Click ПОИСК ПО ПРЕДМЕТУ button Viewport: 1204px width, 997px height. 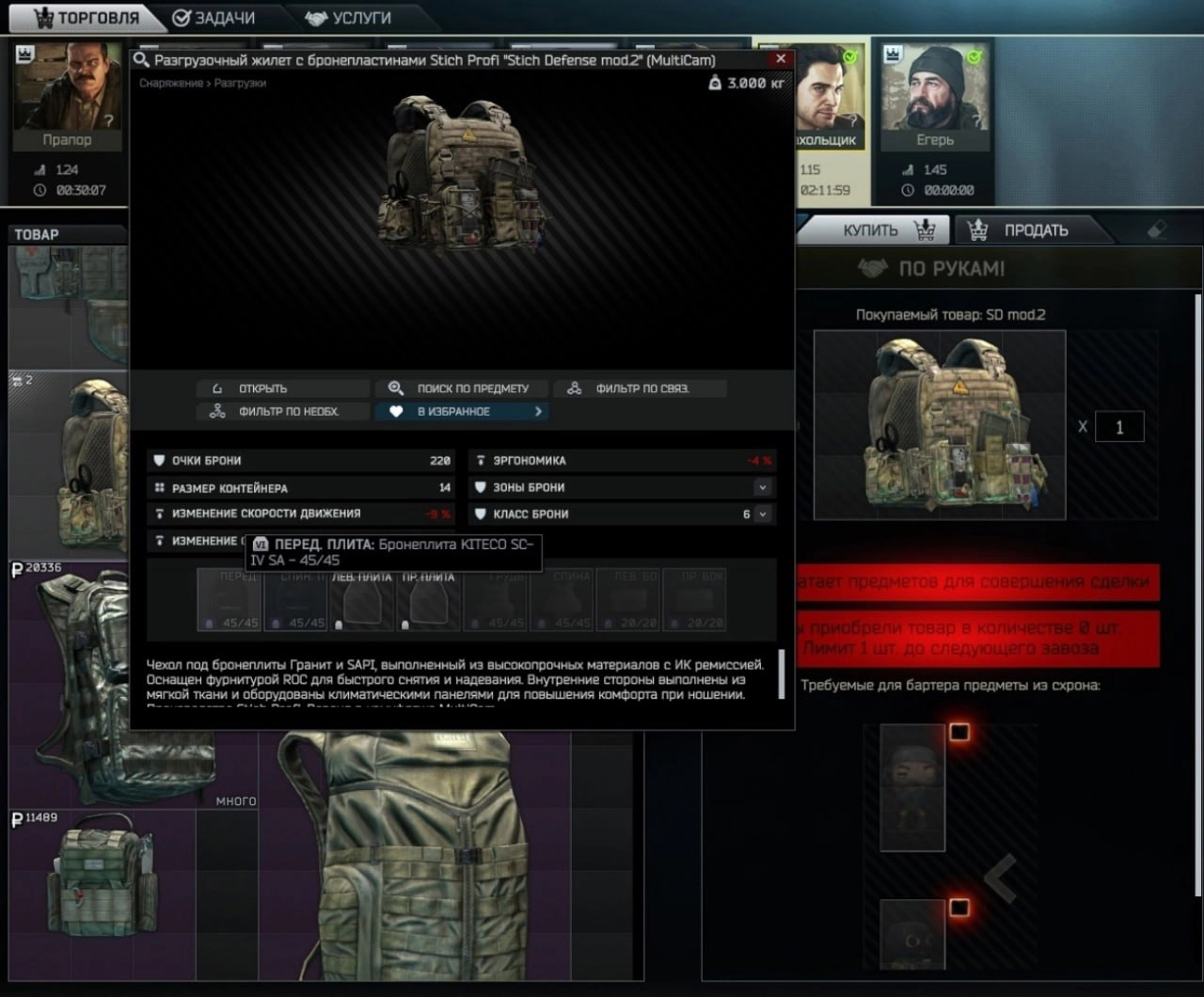tap(462, 388)
